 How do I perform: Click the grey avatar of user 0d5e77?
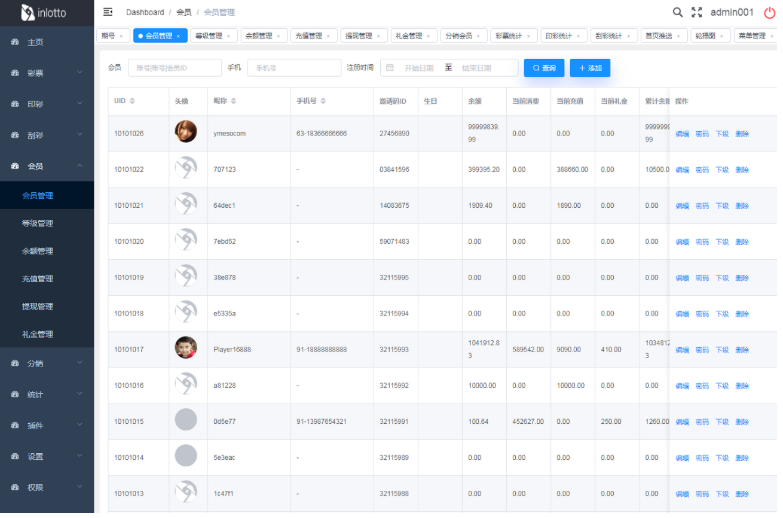coord(186,420)
